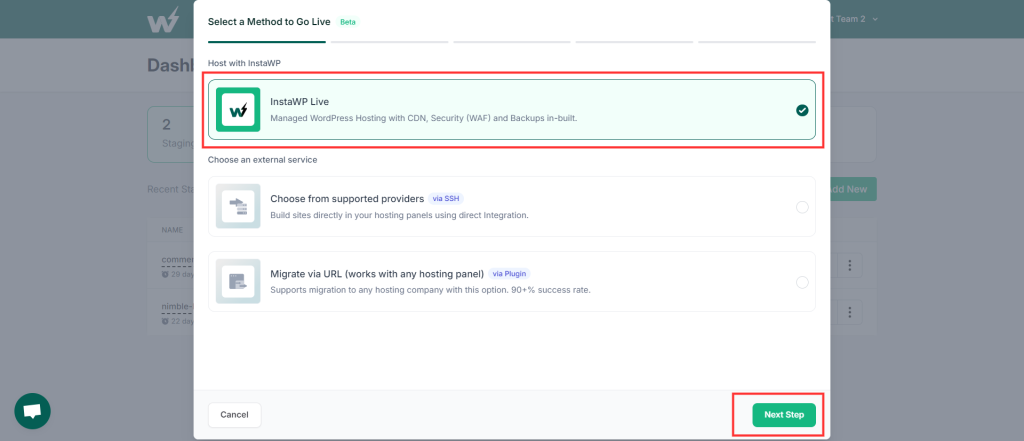The height and width of the screenshot is (441, 1024).
Task: Click 'Managed WordPress Hosting' description text
Action: 424,119
